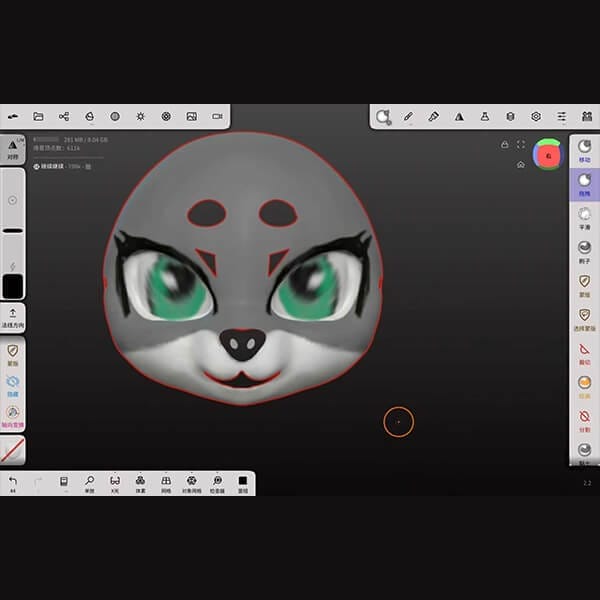
Task: Click the frame-to-fit viewport icon
Action: (x=521, y=144)
